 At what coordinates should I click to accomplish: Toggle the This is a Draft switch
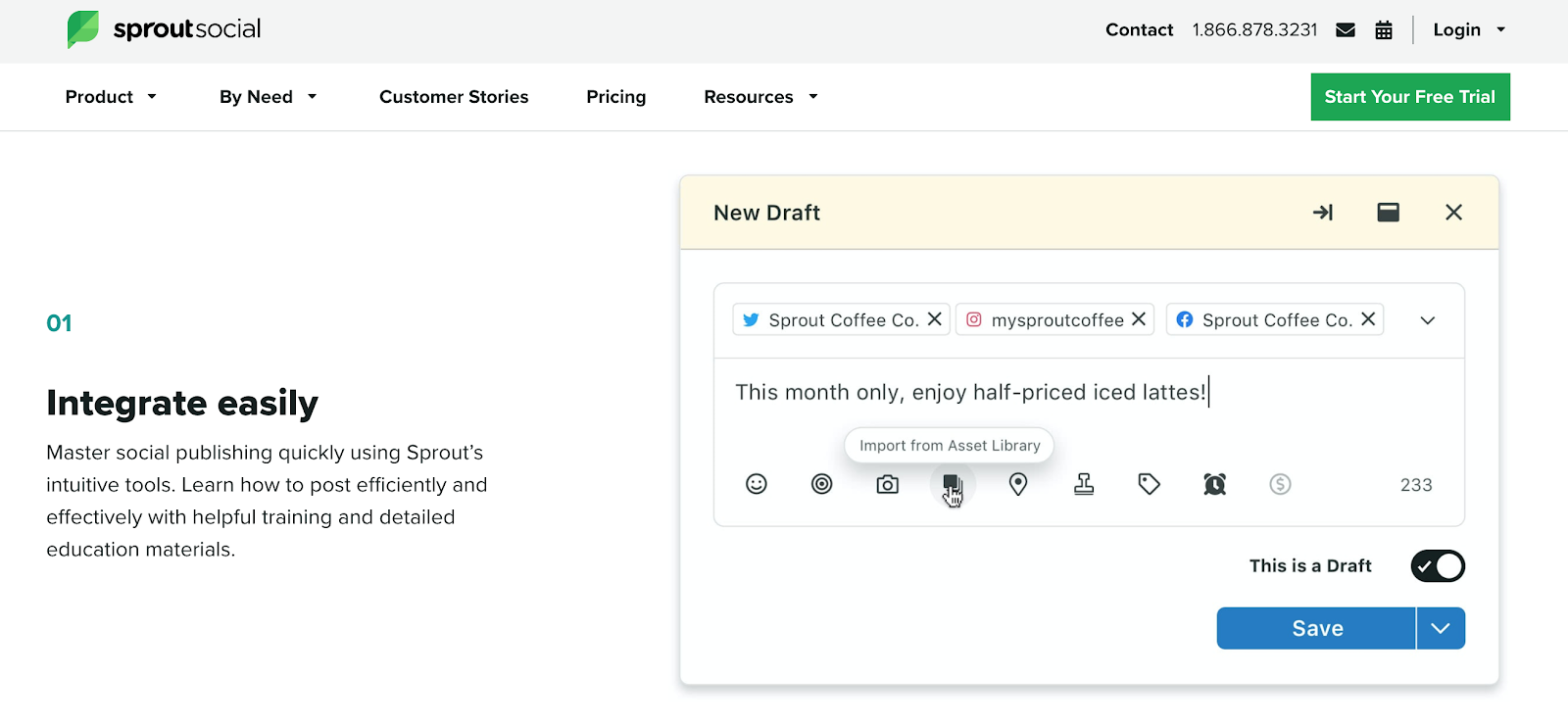tap(1437, 566)
